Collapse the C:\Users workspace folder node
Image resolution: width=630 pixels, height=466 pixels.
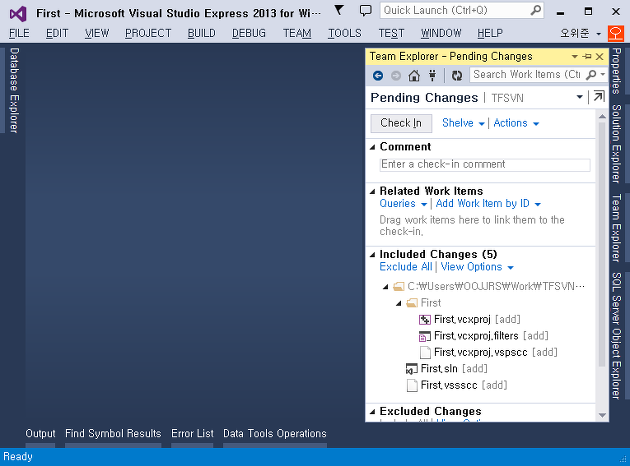386,287
